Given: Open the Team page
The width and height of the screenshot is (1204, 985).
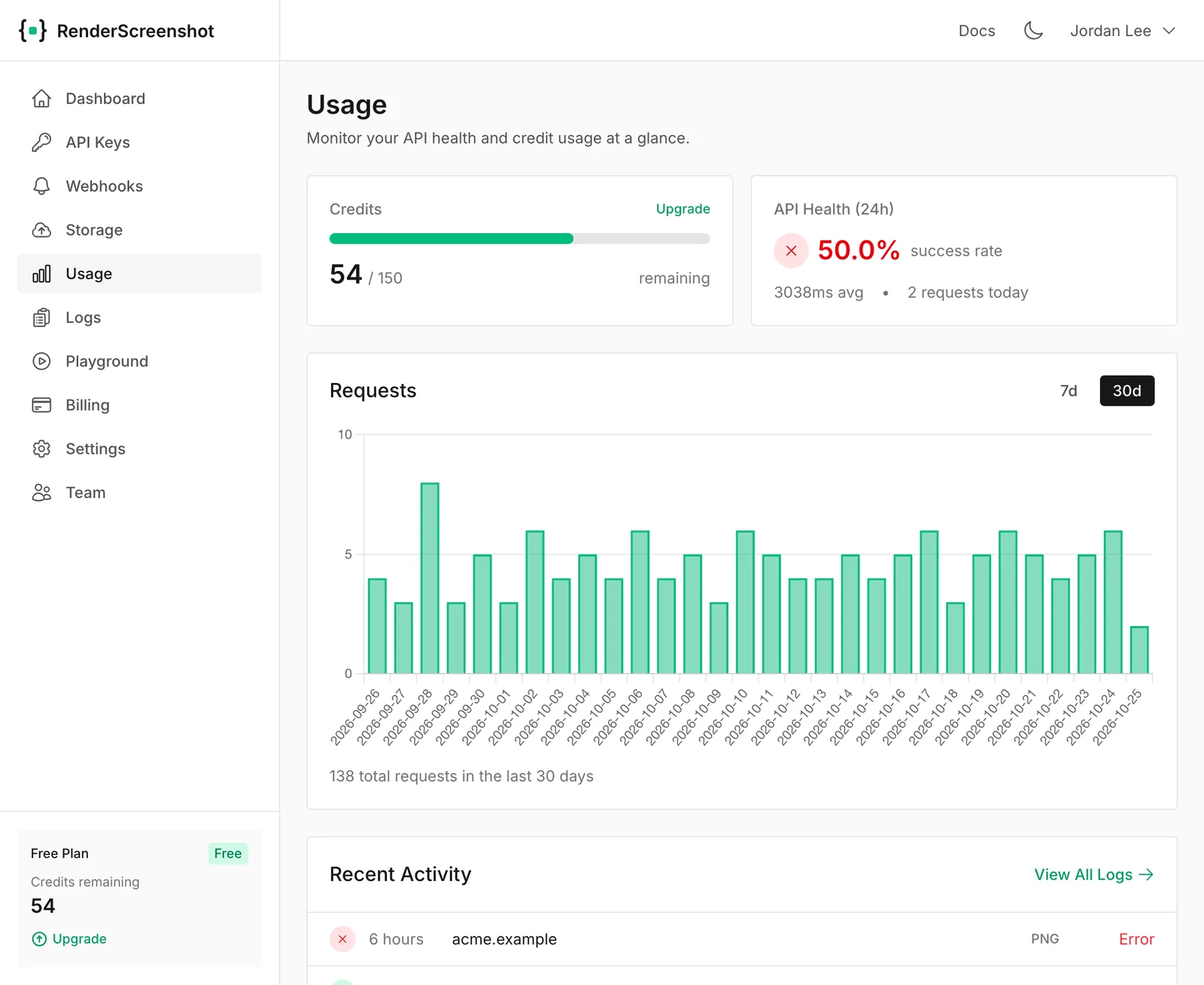Looking at the screenshot, I should (x=139, y=492).
